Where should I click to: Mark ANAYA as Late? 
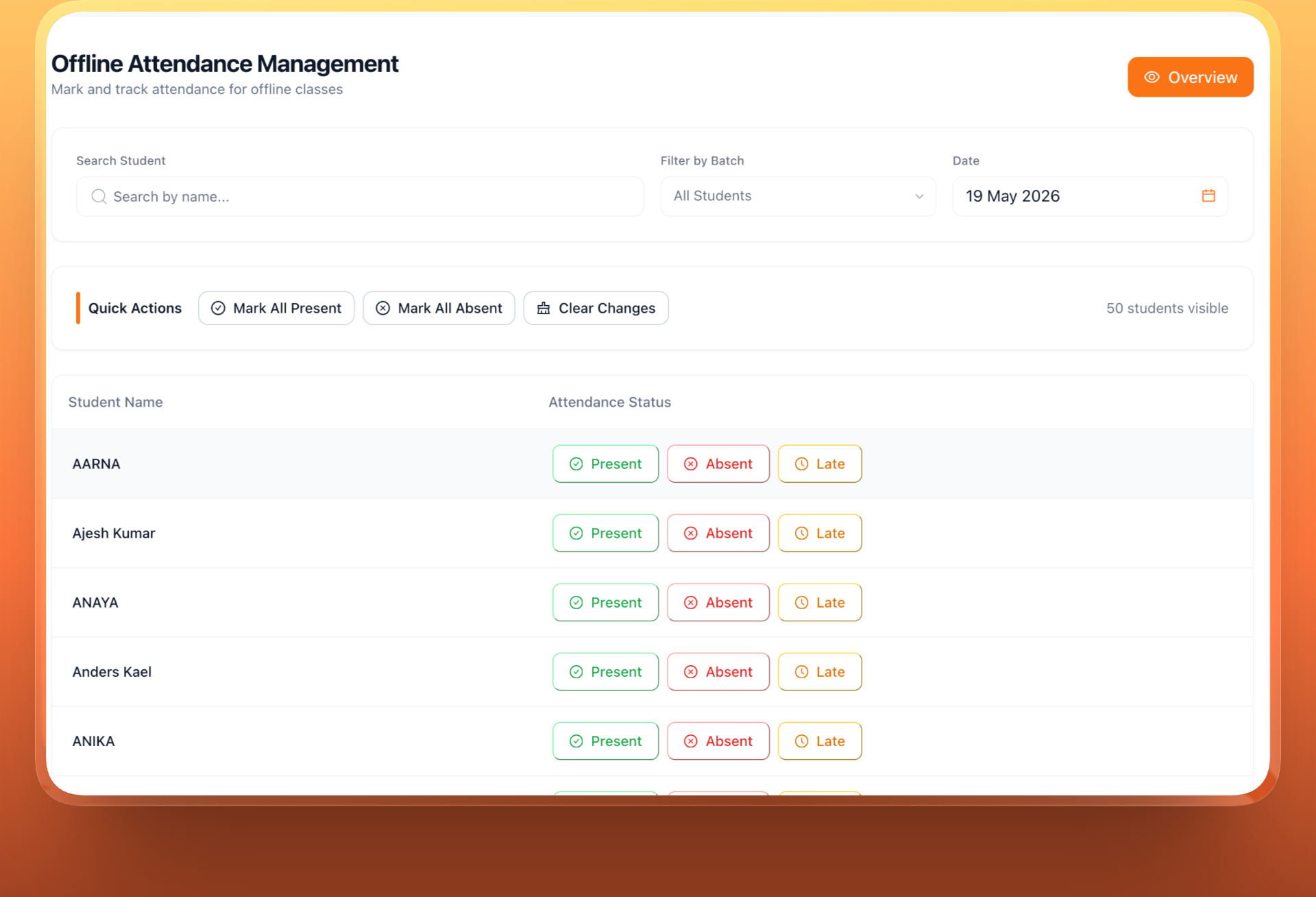click(820, 602)
